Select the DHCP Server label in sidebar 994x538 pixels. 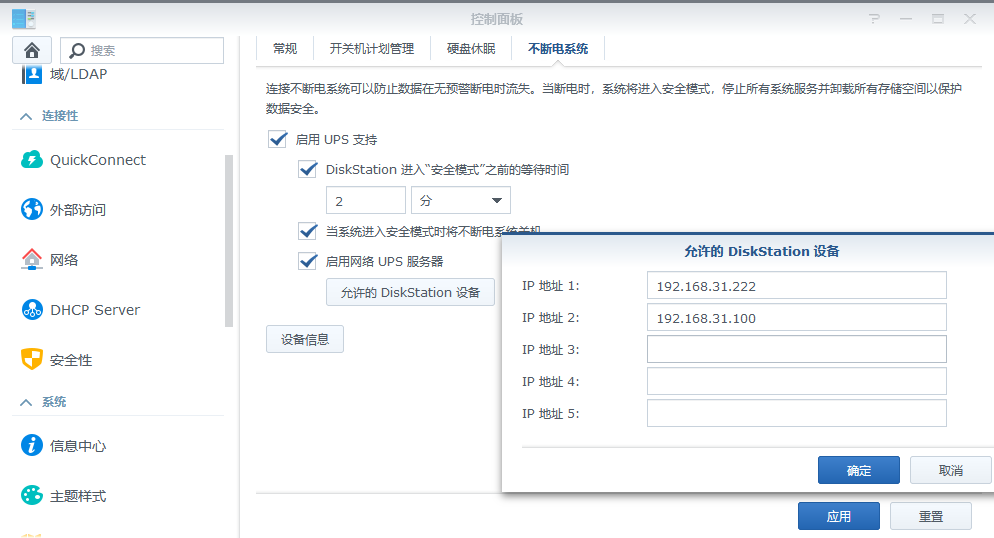95,310
